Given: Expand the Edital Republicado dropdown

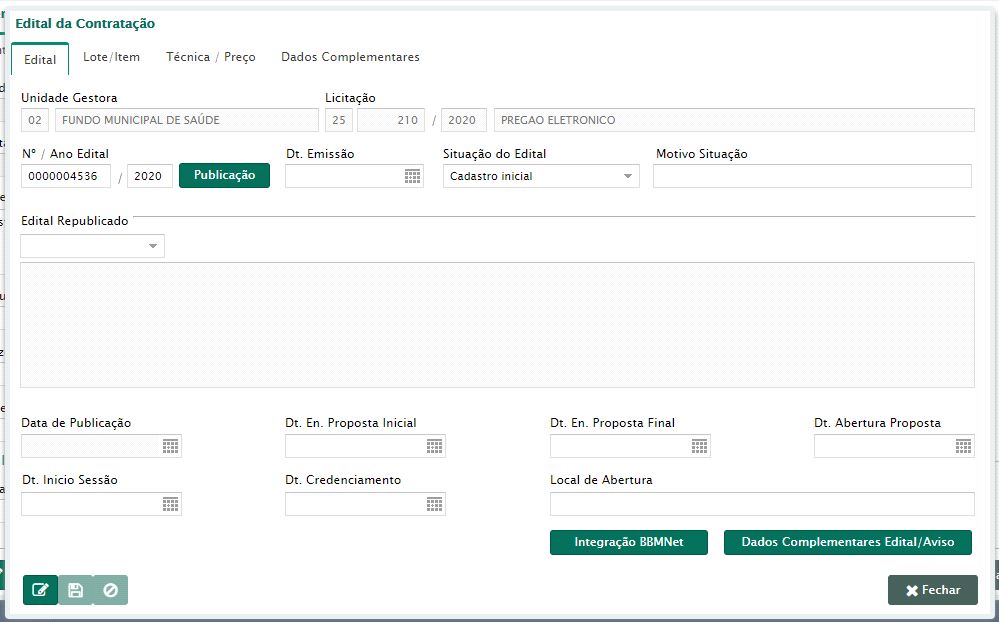Looking at the screenshot, I should [153, 246].
